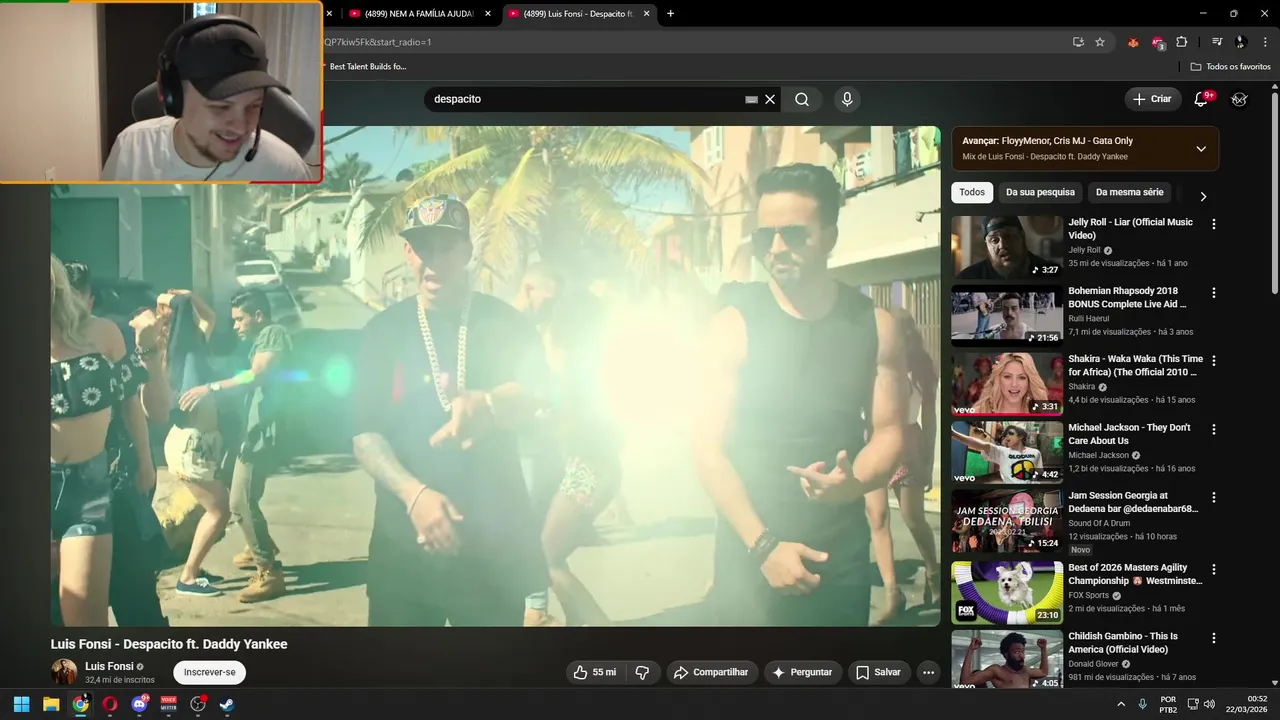The width and height of the screenshot is (1280, 720).
Task: Close the Luis Fonsi Despacito tab
Action: pos(646,14)
